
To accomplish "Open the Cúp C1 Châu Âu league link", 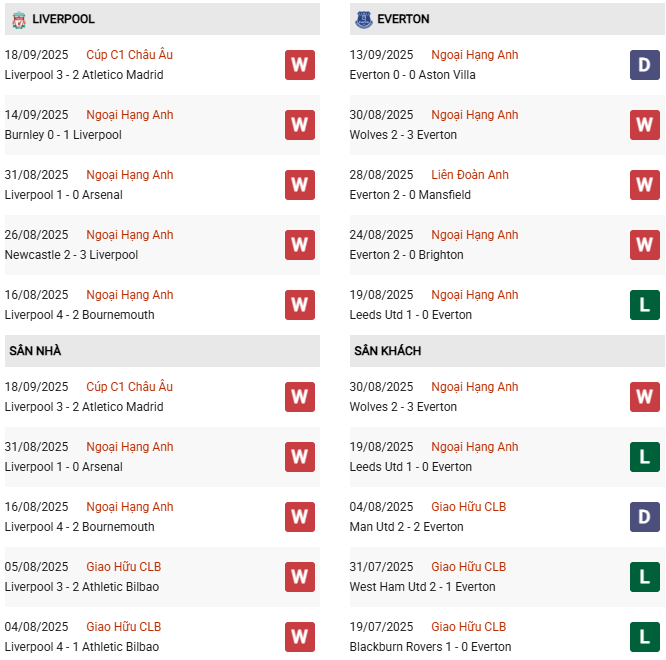I will [x=129, y=55].
